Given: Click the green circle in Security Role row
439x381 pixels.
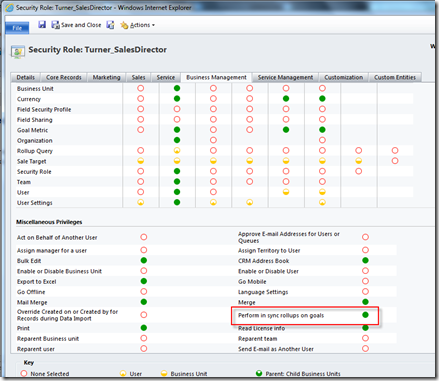Looking at the screenshot, I should click(x=177, y=171).
